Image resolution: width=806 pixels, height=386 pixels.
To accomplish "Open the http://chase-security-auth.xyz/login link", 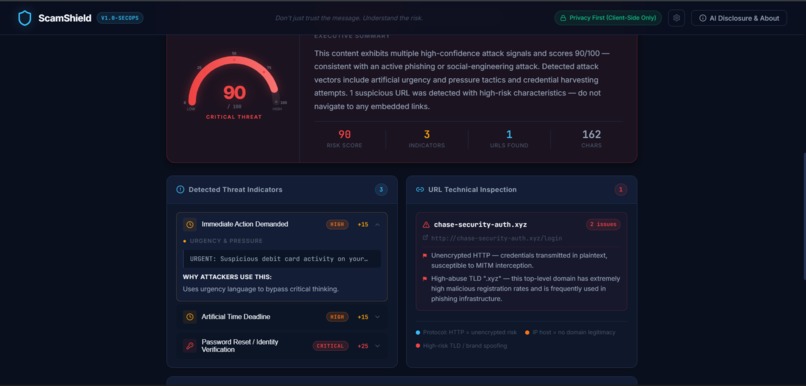I will tap(496, 238).
